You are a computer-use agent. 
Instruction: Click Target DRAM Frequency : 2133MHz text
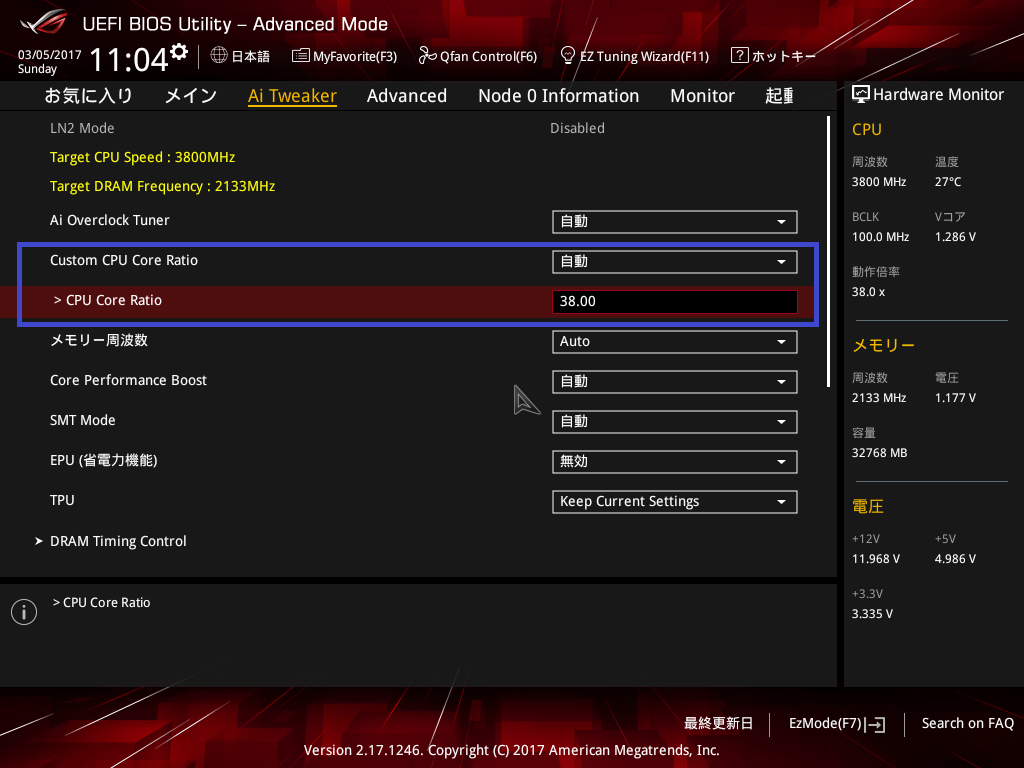tap(163, 186)
